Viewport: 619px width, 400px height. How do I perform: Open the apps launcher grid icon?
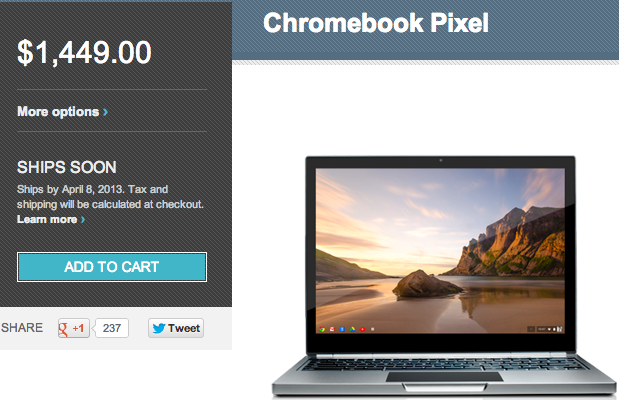coord(373,329)
